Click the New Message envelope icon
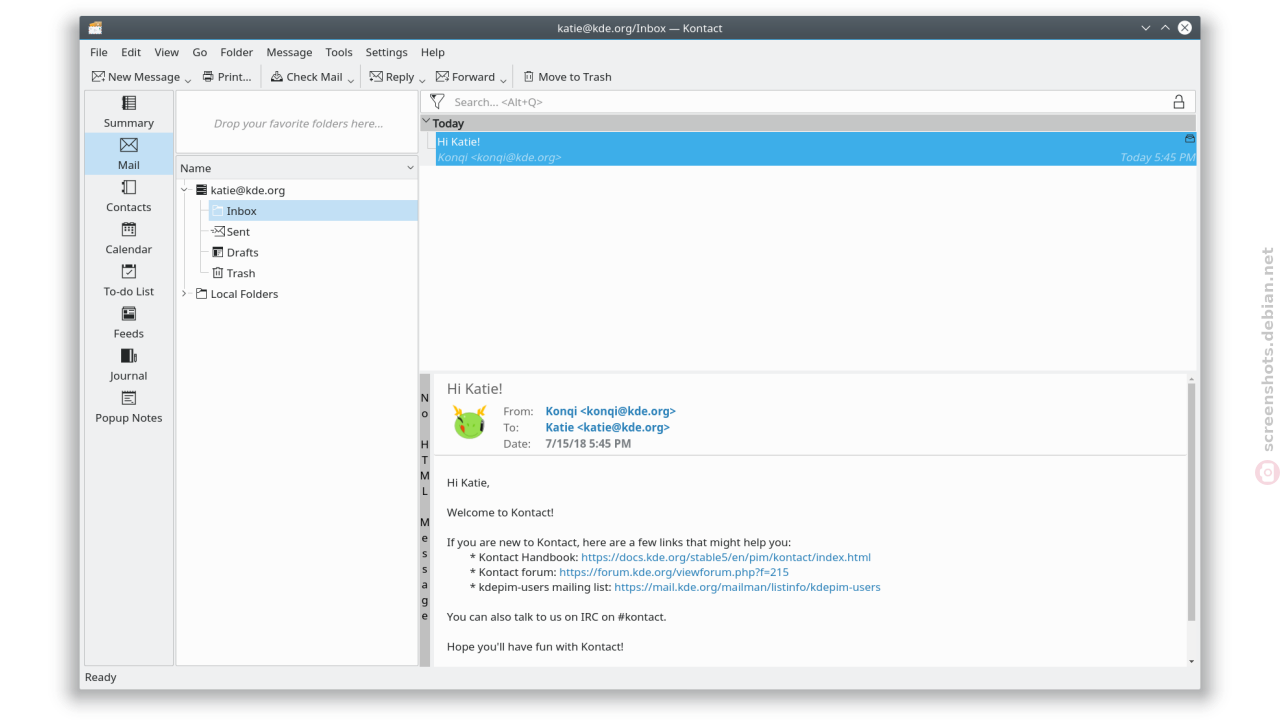The width and height of the screenshot is (1280, 720). tap(98, 76)
